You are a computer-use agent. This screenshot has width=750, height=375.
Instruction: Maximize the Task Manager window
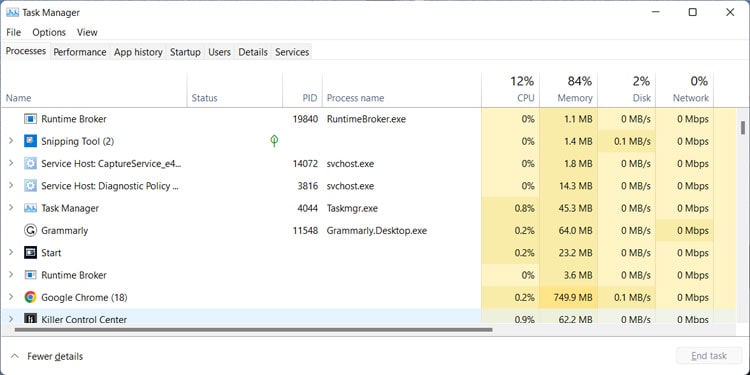point(692,12)
